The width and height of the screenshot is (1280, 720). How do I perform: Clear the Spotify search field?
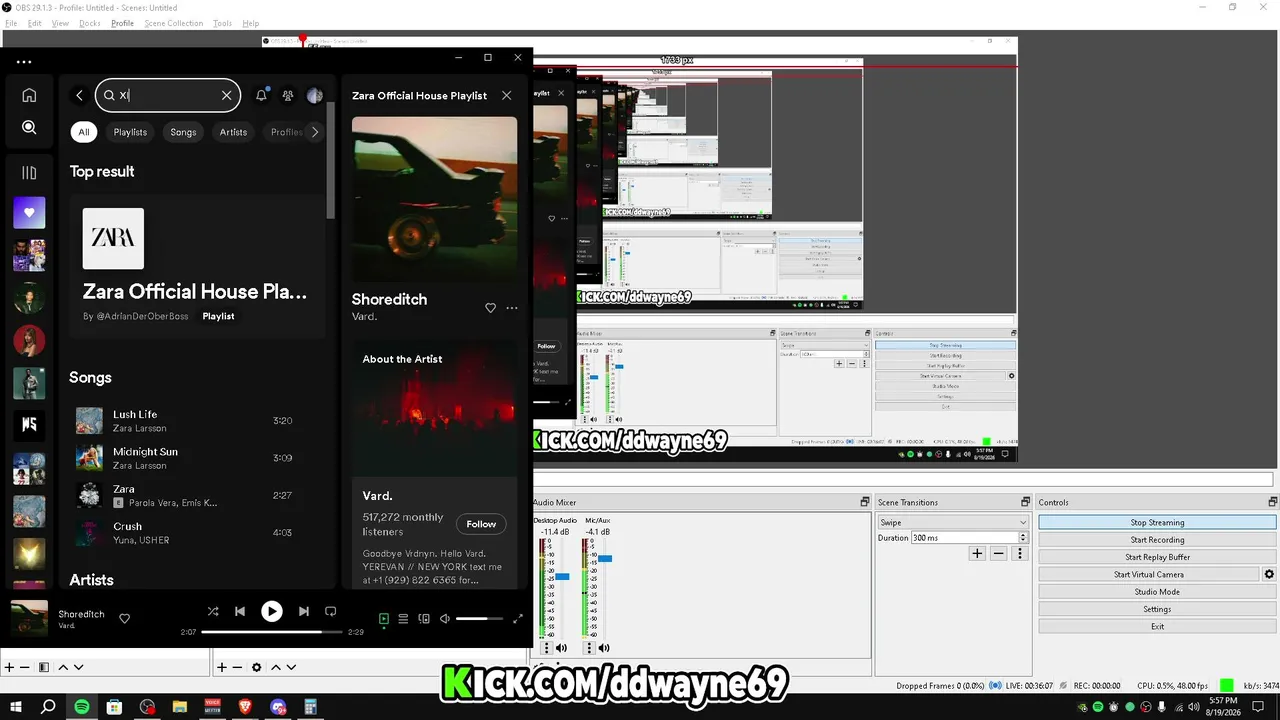pos(226,95)
